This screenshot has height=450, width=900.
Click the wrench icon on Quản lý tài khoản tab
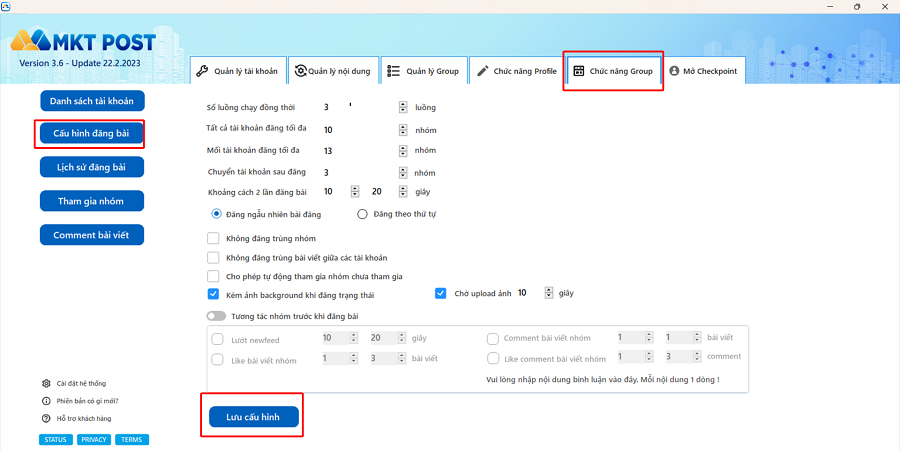[202, 71]
